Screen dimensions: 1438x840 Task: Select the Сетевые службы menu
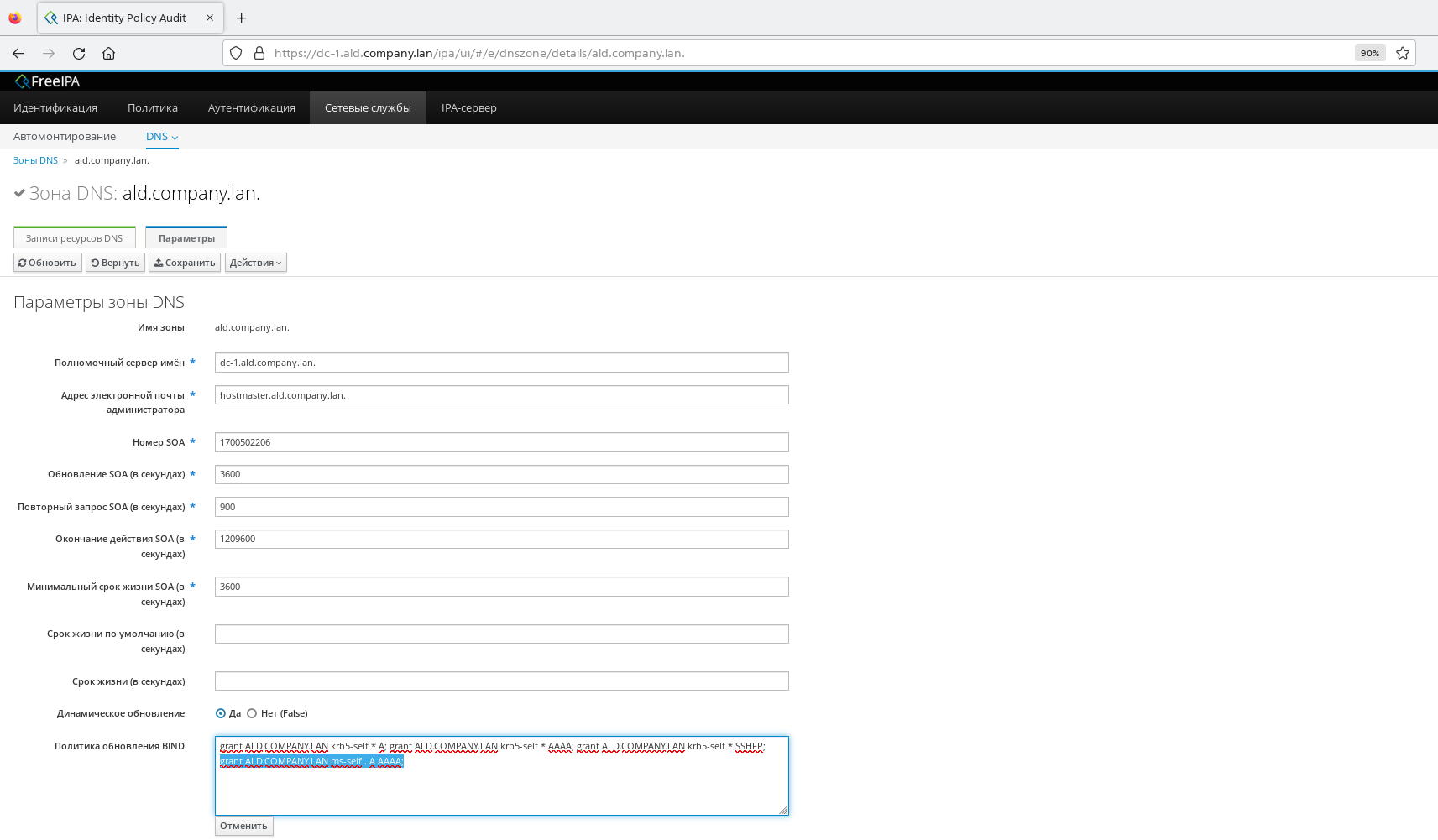tap(368, 107)
